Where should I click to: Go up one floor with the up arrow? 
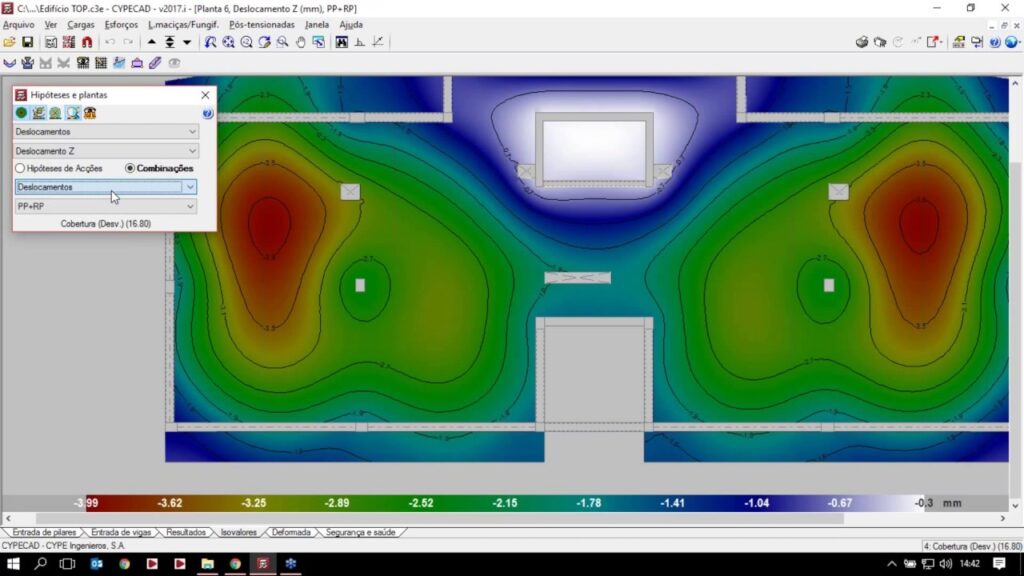pos(152,42)
